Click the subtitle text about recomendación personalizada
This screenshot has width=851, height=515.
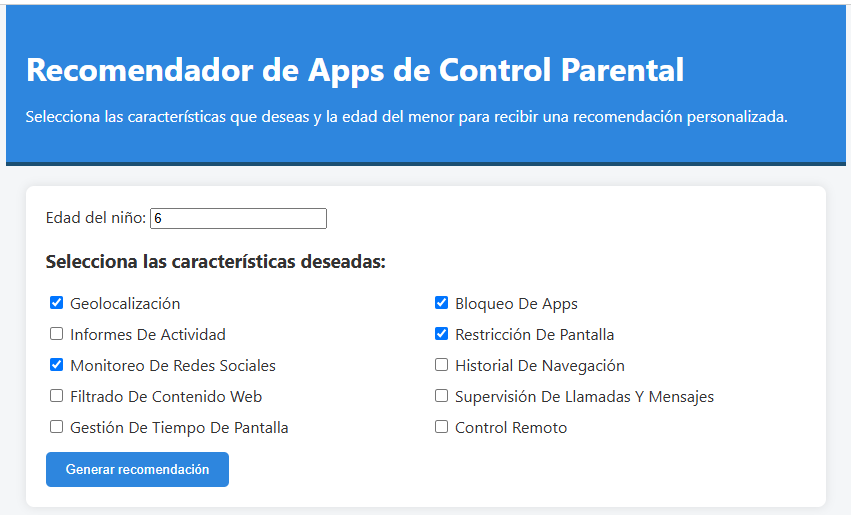pos(407,117)
